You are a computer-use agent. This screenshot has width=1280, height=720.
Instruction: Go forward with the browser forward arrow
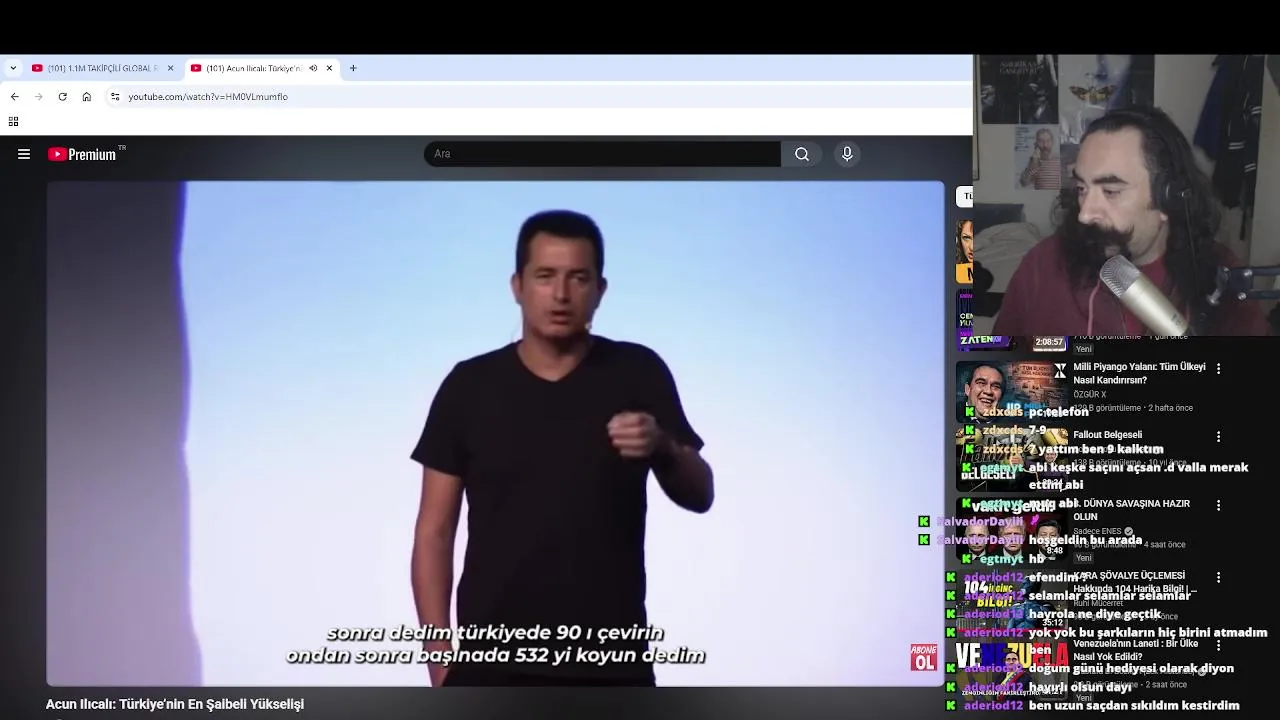pos(38,97)
